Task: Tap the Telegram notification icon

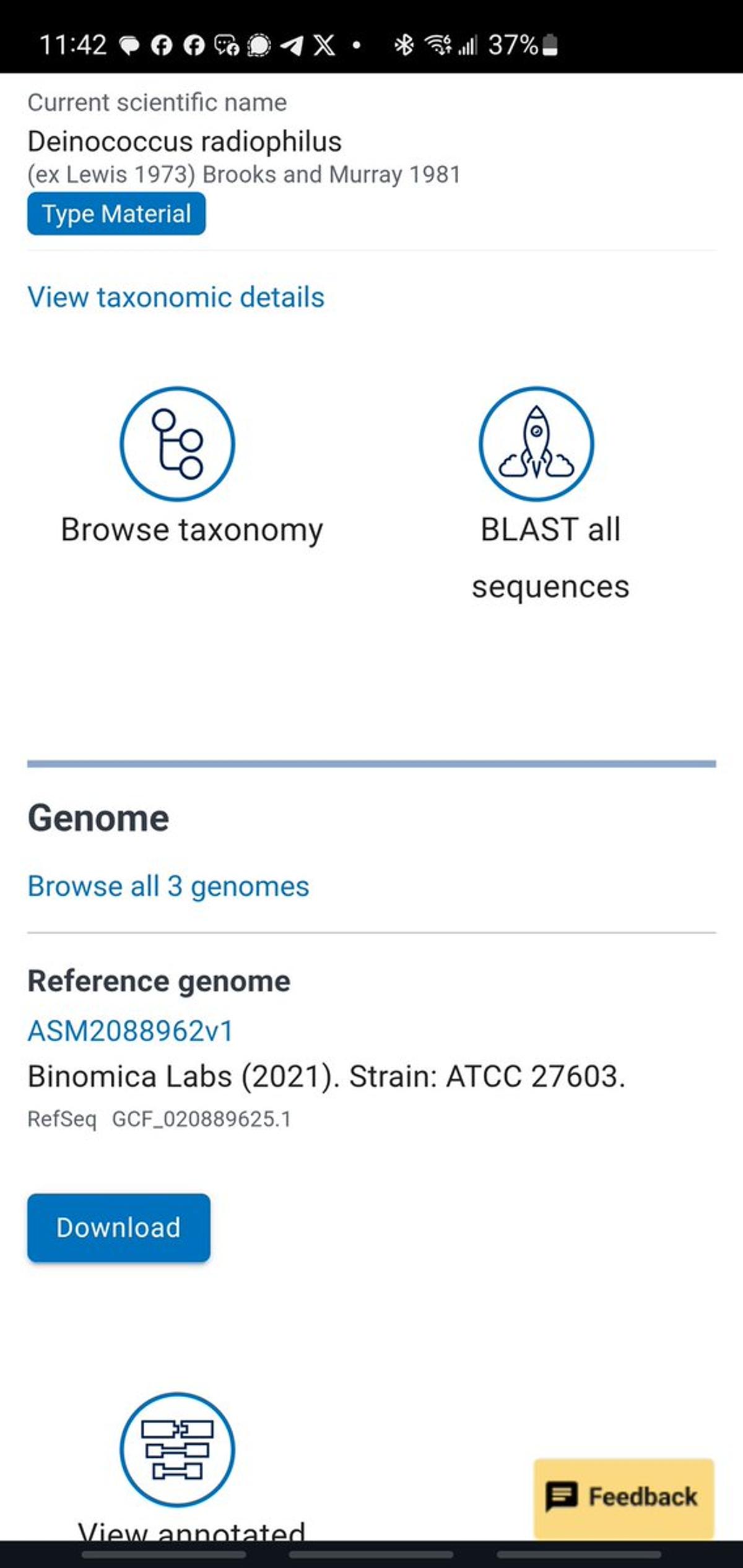Action: coord(292,45)
